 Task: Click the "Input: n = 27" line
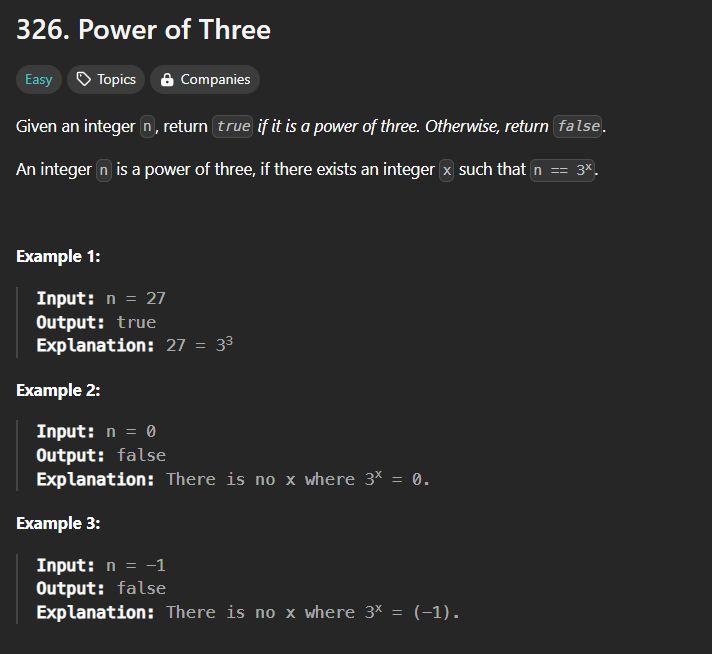click(x=101, y=298)
